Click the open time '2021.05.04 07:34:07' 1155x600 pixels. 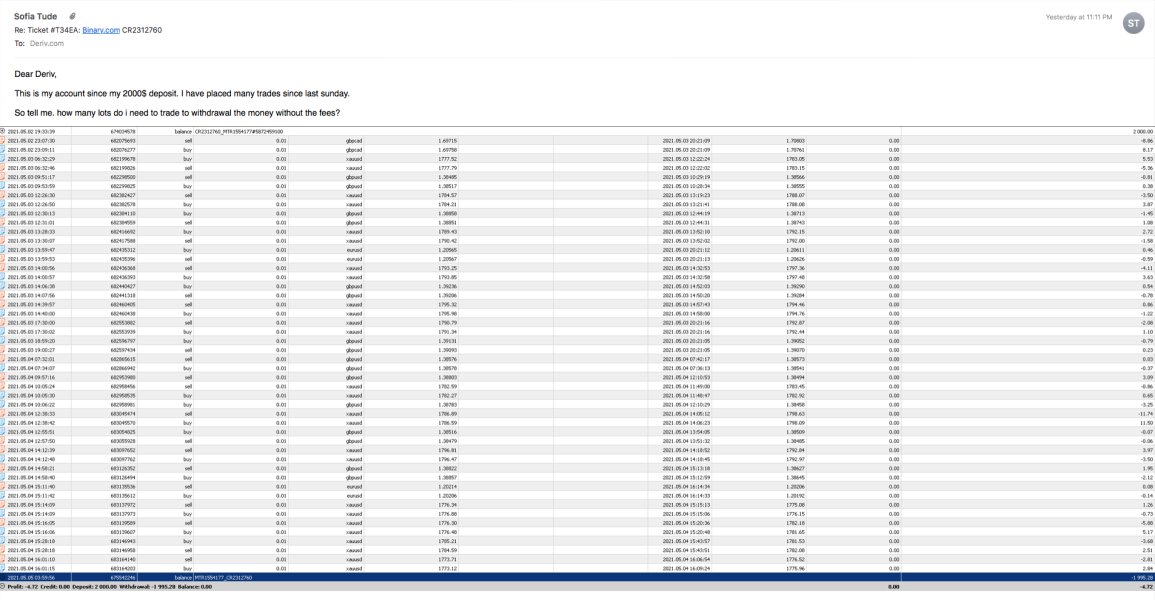pos(31,368)
